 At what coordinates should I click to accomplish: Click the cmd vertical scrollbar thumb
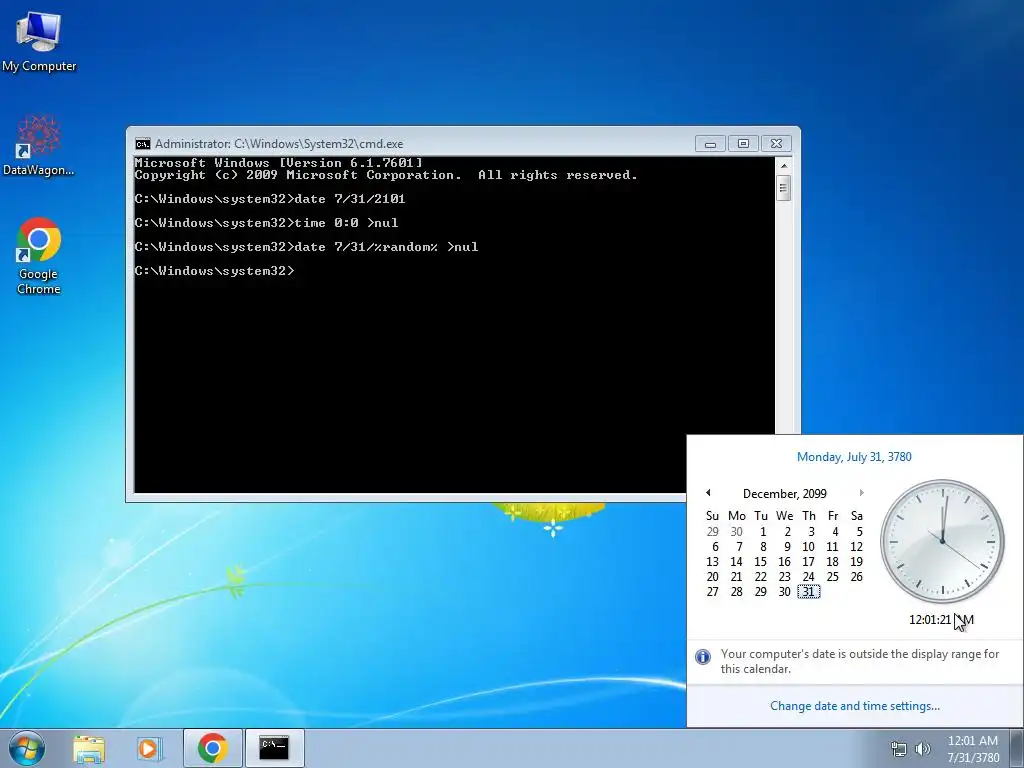coord(784,189)
